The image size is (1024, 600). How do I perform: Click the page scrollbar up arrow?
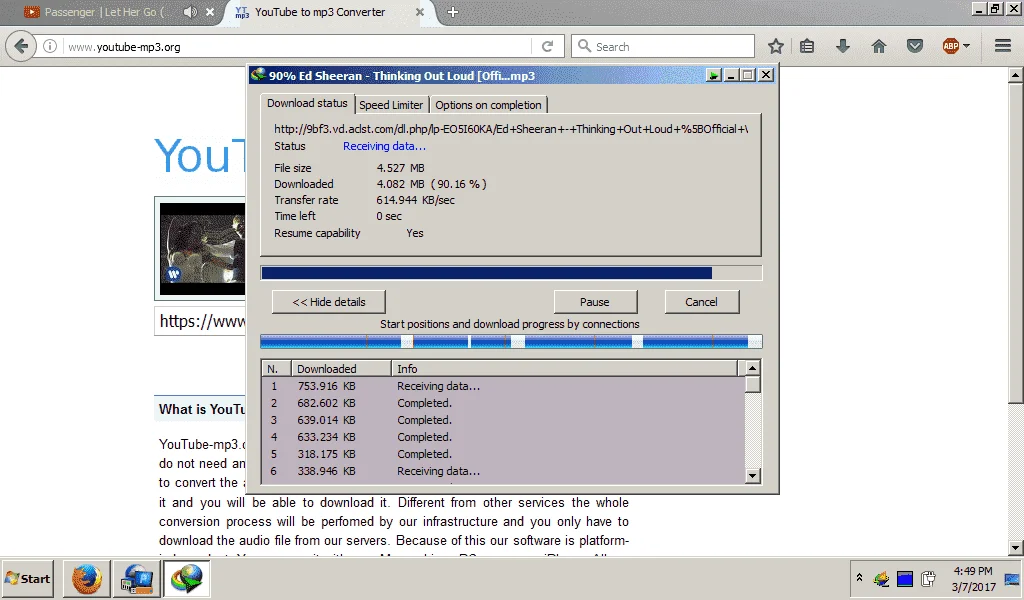[1016, 74]
